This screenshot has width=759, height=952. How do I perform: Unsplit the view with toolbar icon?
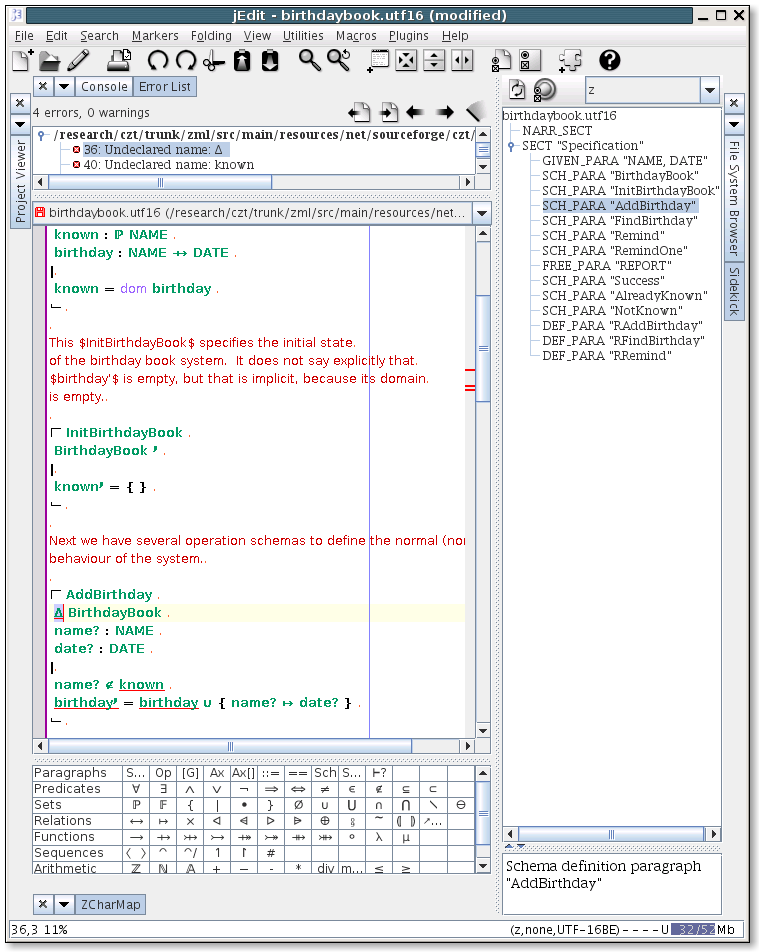click(406, 60)
